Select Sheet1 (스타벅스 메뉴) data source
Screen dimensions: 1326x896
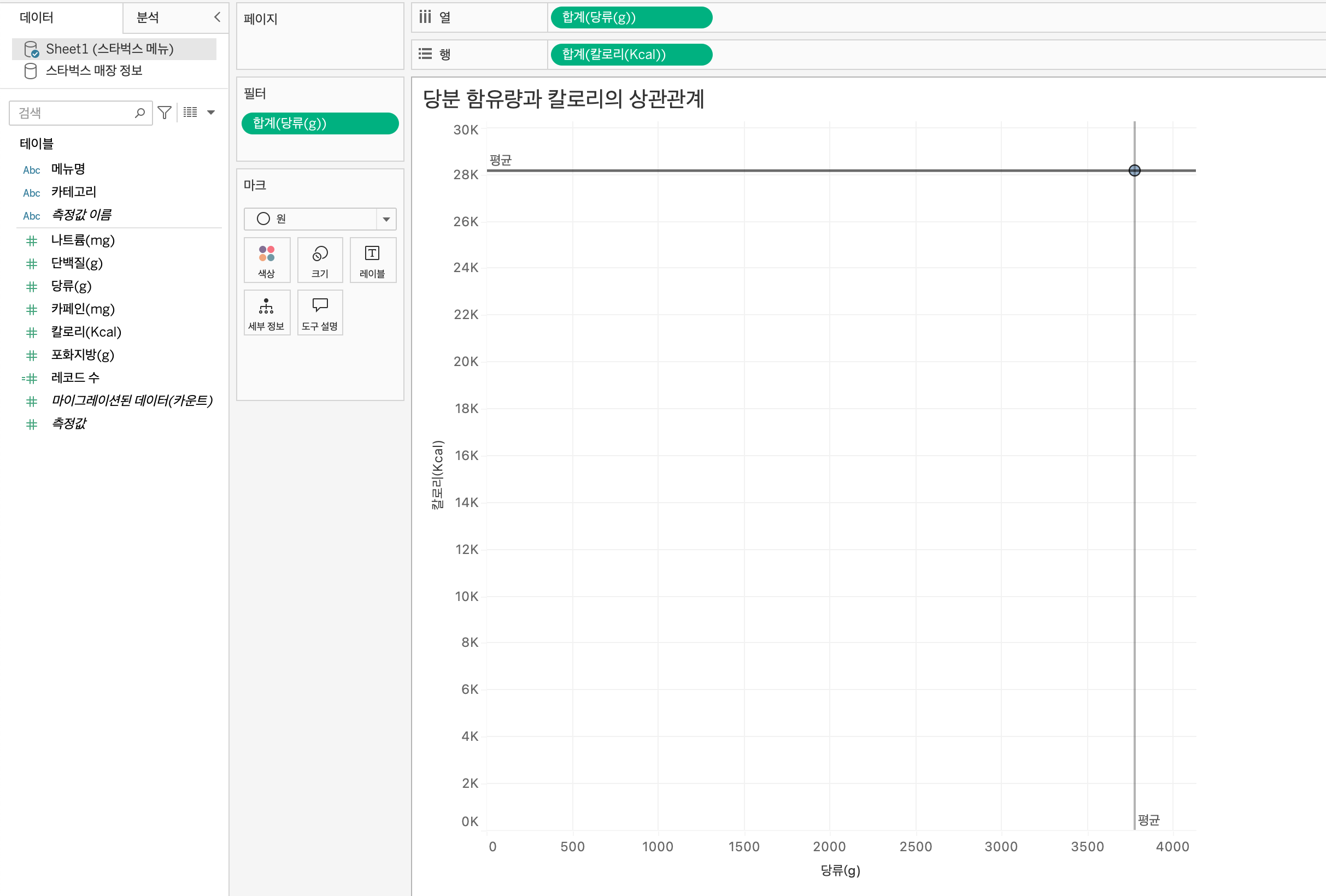point(109,49)
